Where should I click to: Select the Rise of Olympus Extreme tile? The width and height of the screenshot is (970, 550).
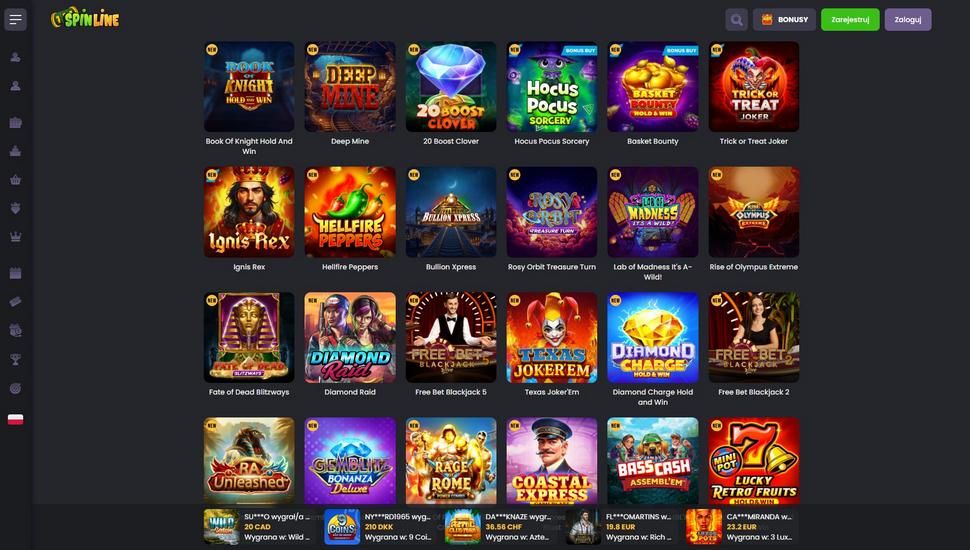coord(753,212)
